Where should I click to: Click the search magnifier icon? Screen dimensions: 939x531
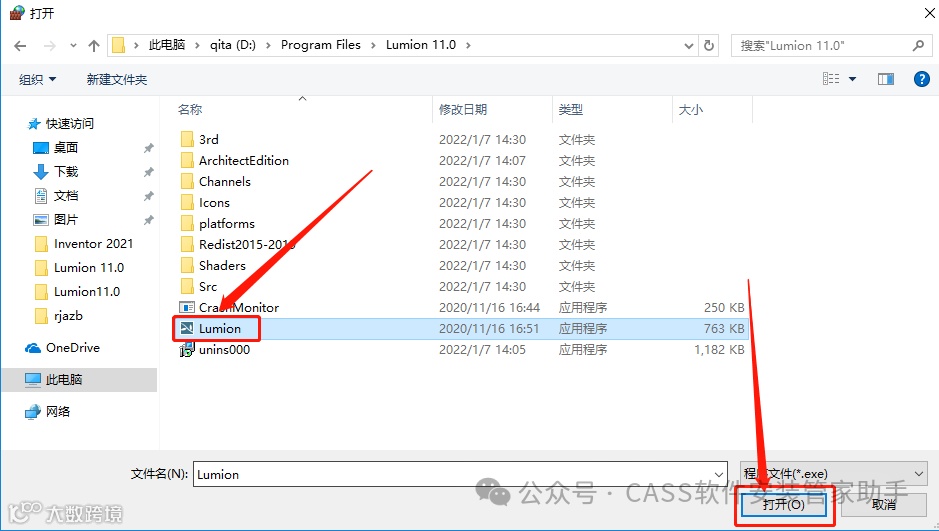918,45
